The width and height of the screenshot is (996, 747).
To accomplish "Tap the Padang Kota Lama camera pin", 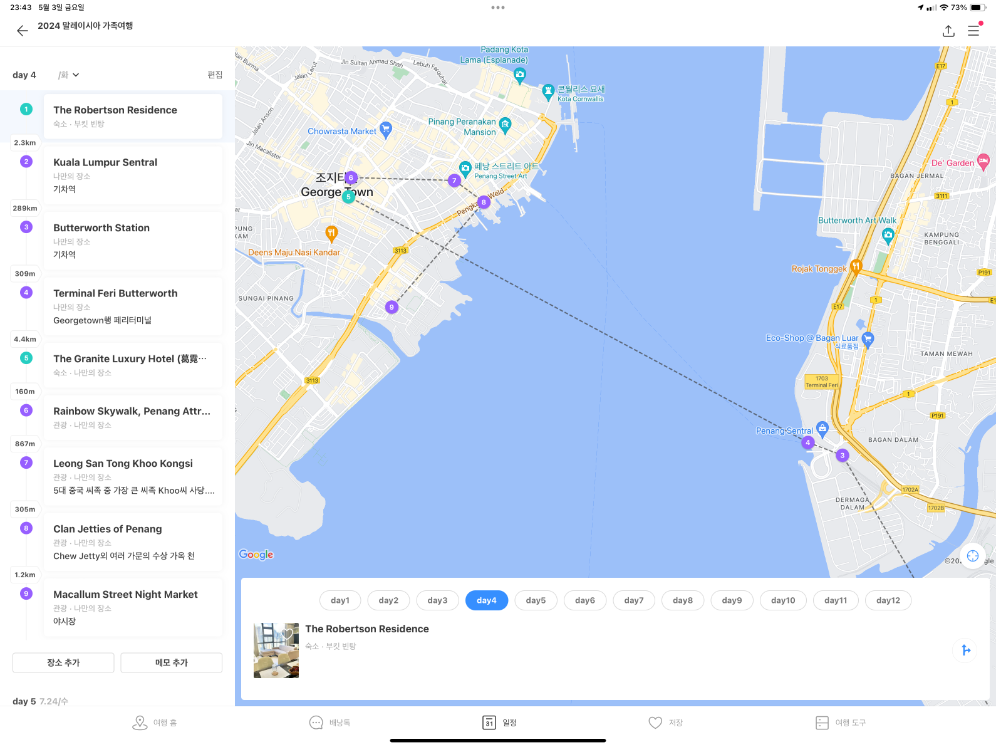I will click(520, 76).
